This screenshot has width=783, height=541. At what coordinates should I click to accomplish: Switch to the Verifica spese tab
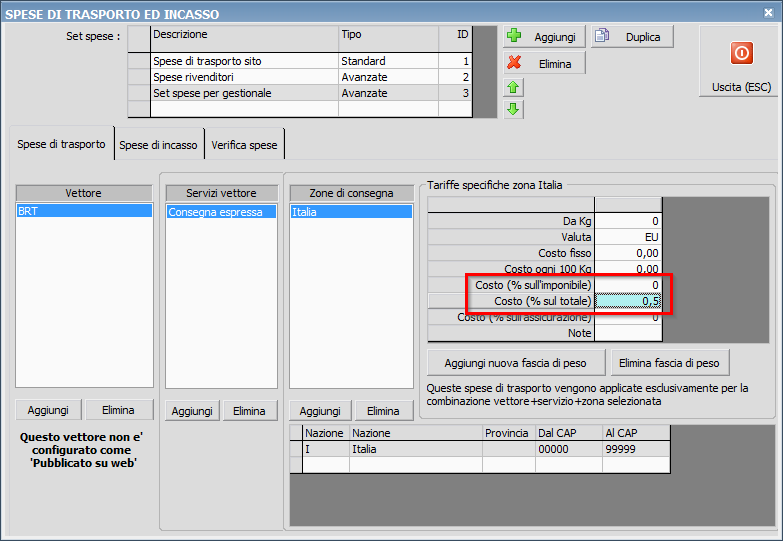coord(244,145)
